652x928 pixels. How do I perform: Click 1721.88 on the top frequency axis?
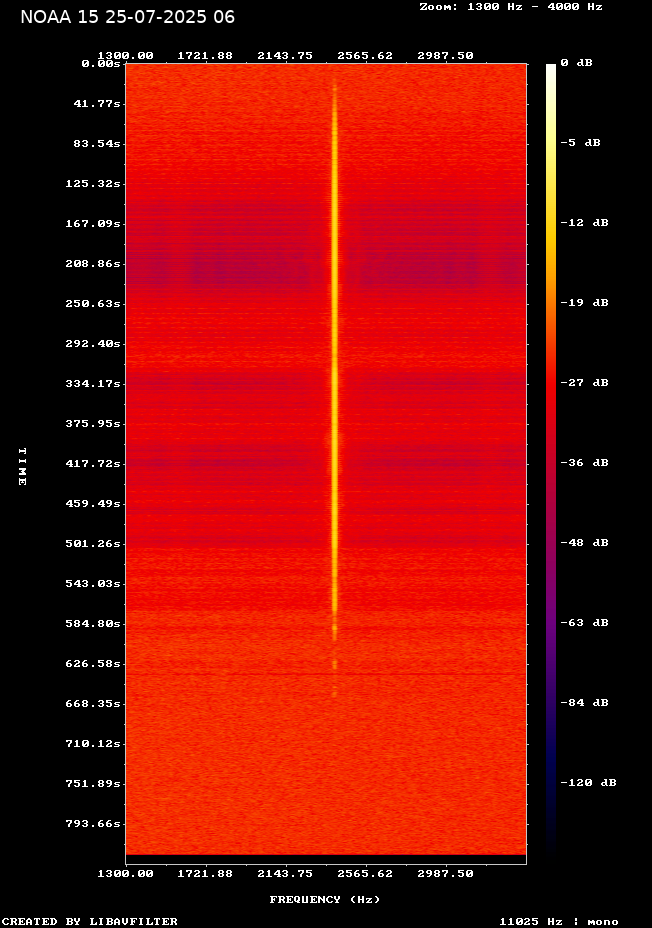pos(205,56)
